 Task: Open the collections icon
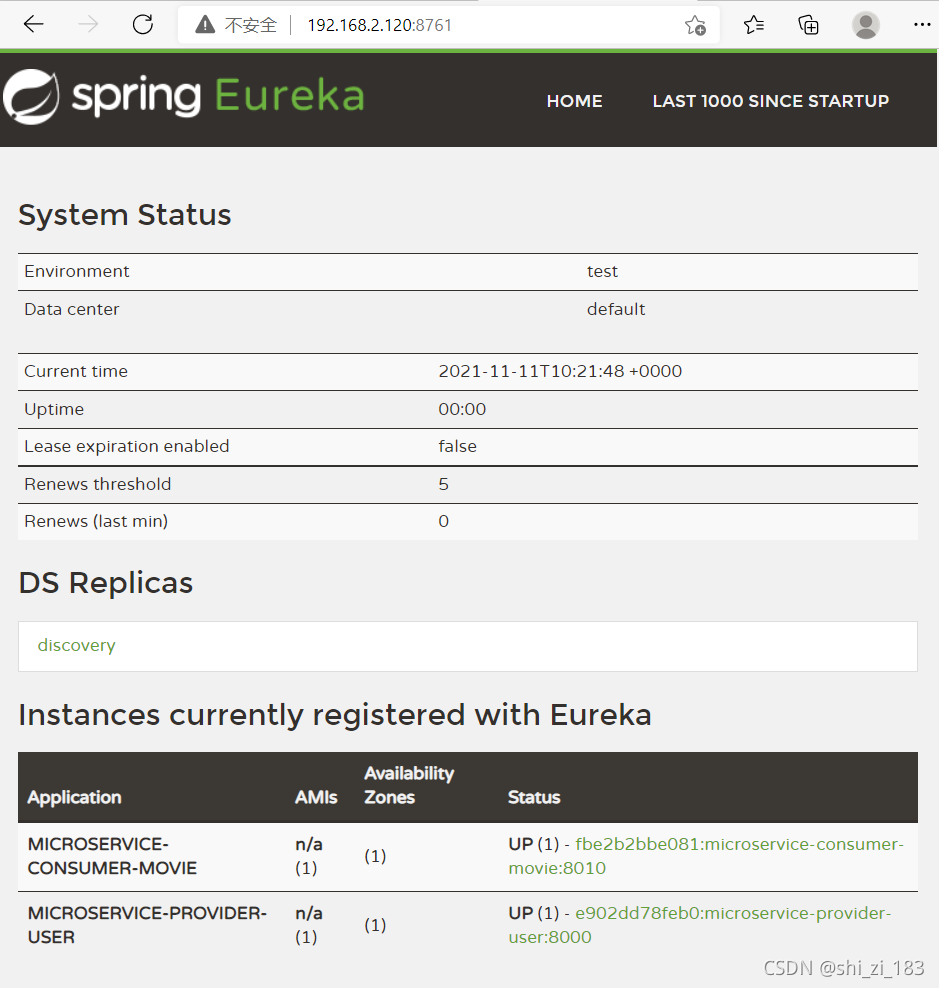point(808,25)
